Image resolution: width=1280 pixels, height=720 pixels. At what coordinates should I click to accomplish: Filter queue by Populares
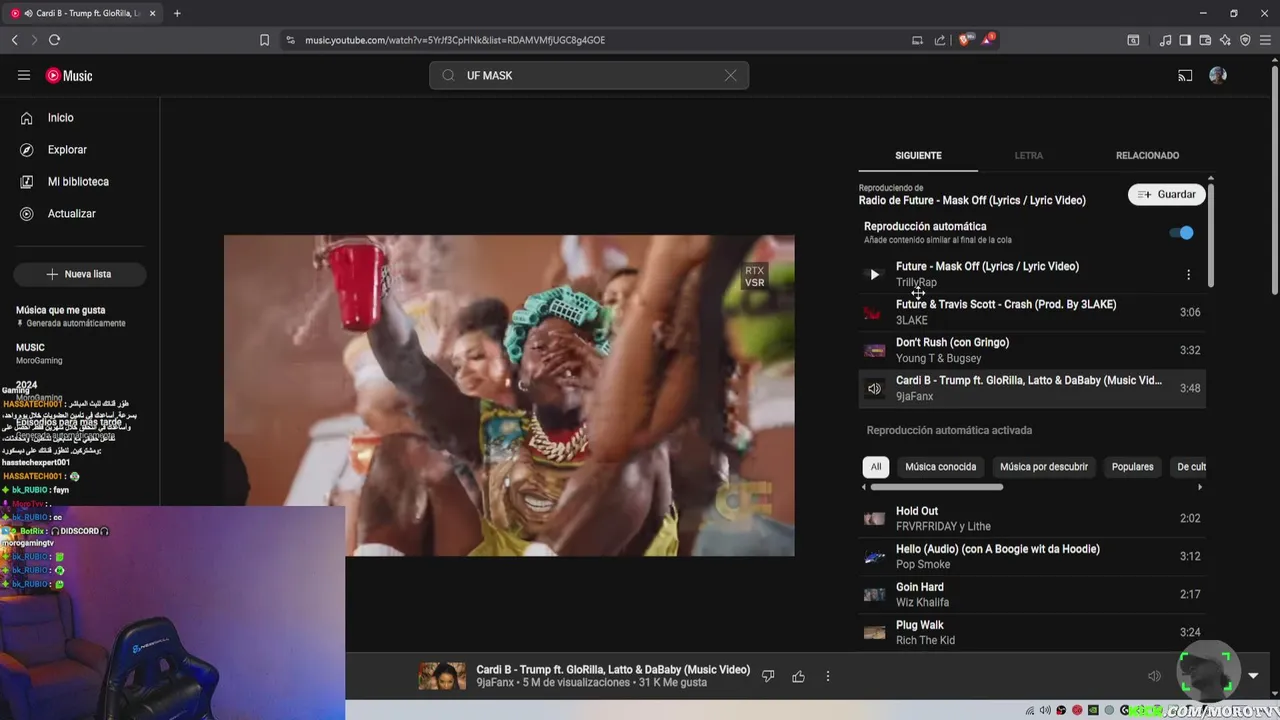[x=1132, y=467]
